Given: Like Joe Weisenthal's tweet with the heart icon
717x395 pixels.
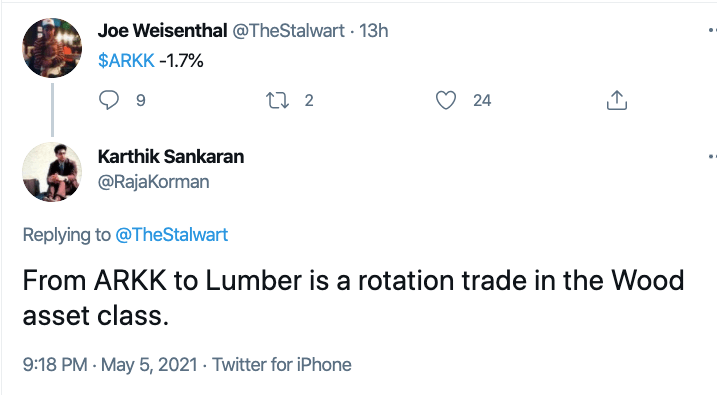Looking at the screenshot, I should (x=446, y=100).
